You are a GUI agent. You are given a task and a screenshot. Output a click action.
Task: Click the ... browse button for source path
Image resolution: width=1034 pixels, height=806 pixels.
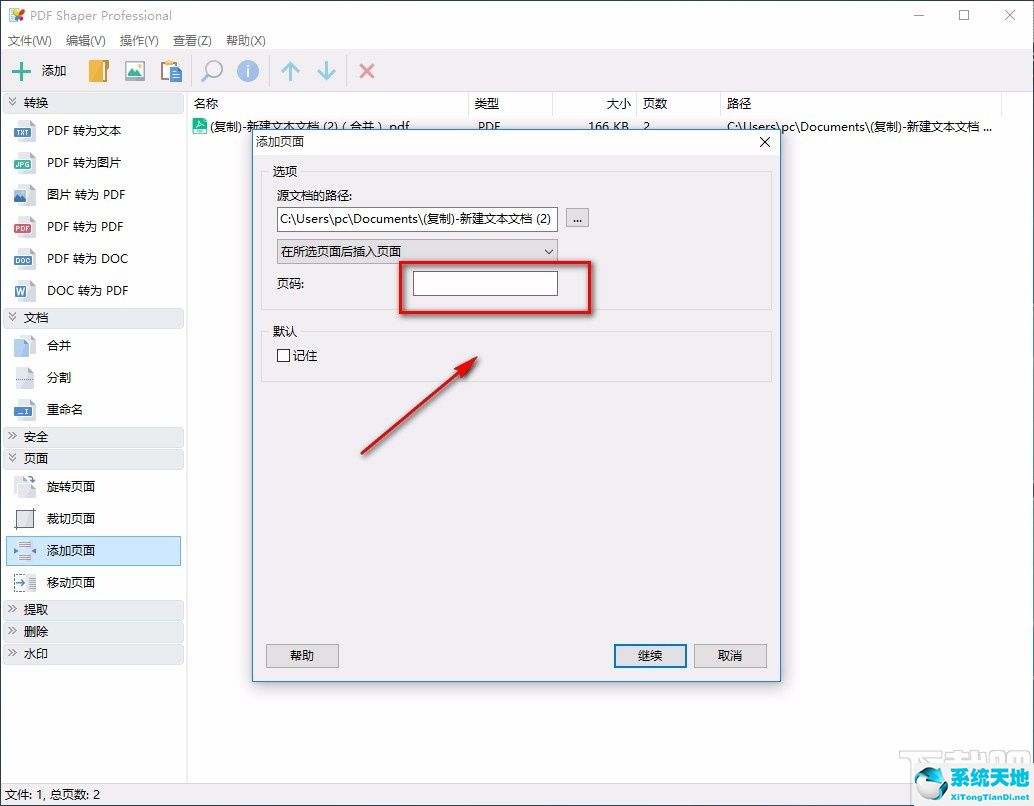tap(577, 218)
